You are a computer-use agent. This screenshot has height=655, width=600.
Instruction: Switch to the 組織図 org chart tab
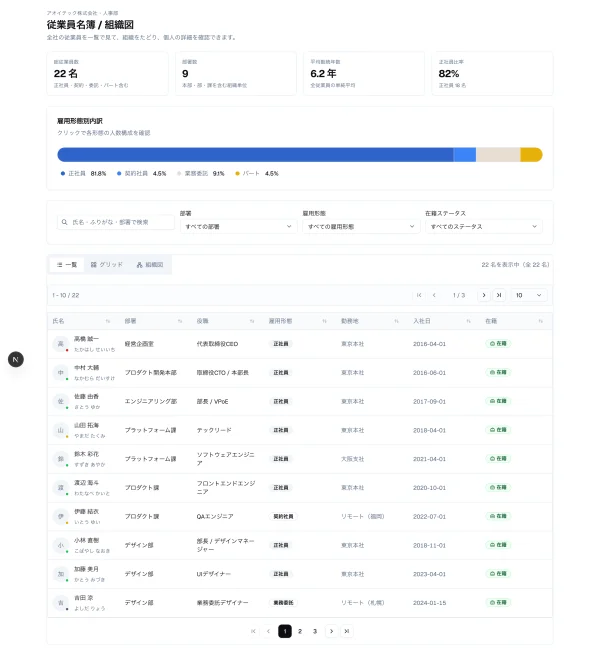[150, 265]
